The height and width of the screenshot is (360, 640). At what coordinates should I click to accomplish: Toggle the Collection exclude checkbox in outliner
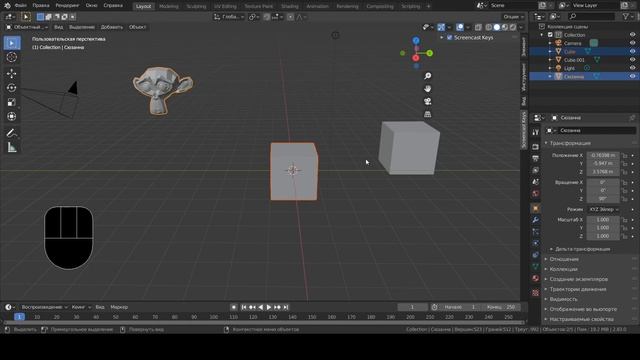click(550, 35)
